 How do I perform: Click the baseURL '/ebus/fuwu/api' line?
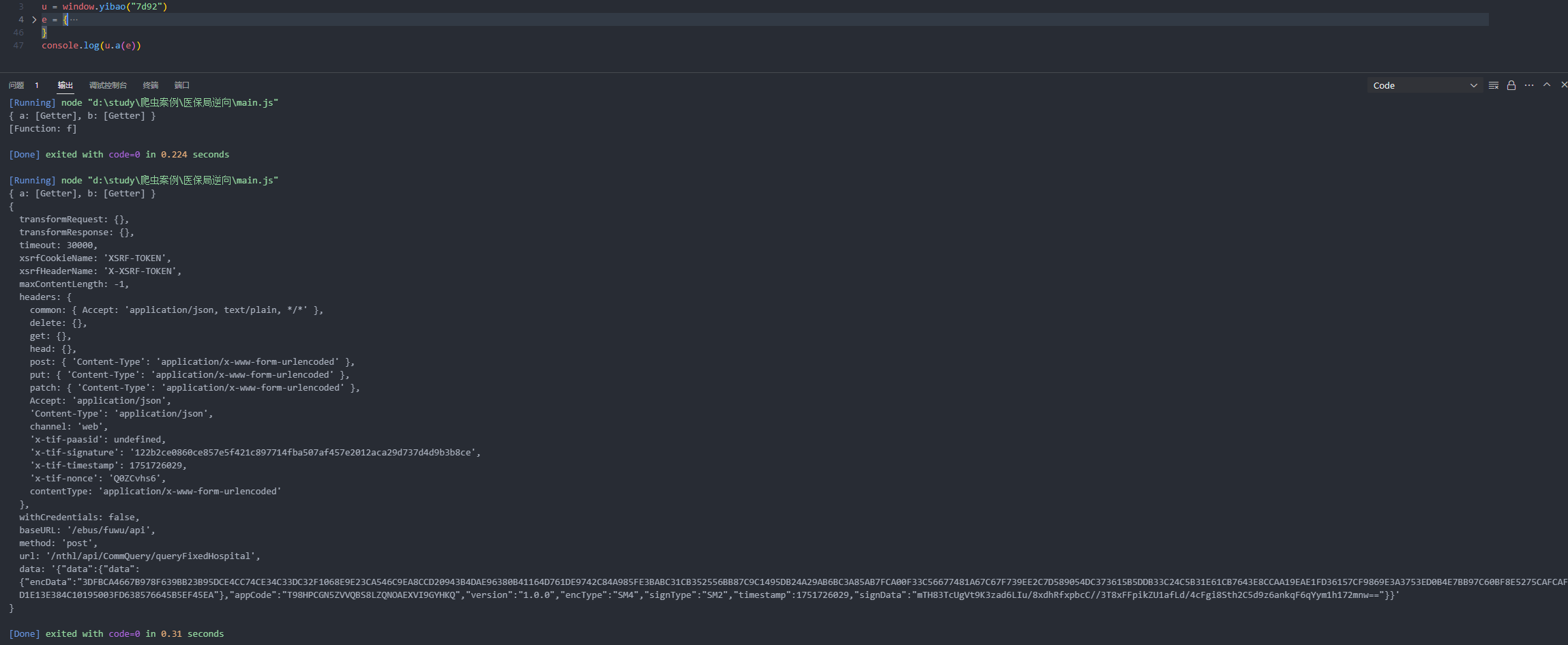pos(87,530)
